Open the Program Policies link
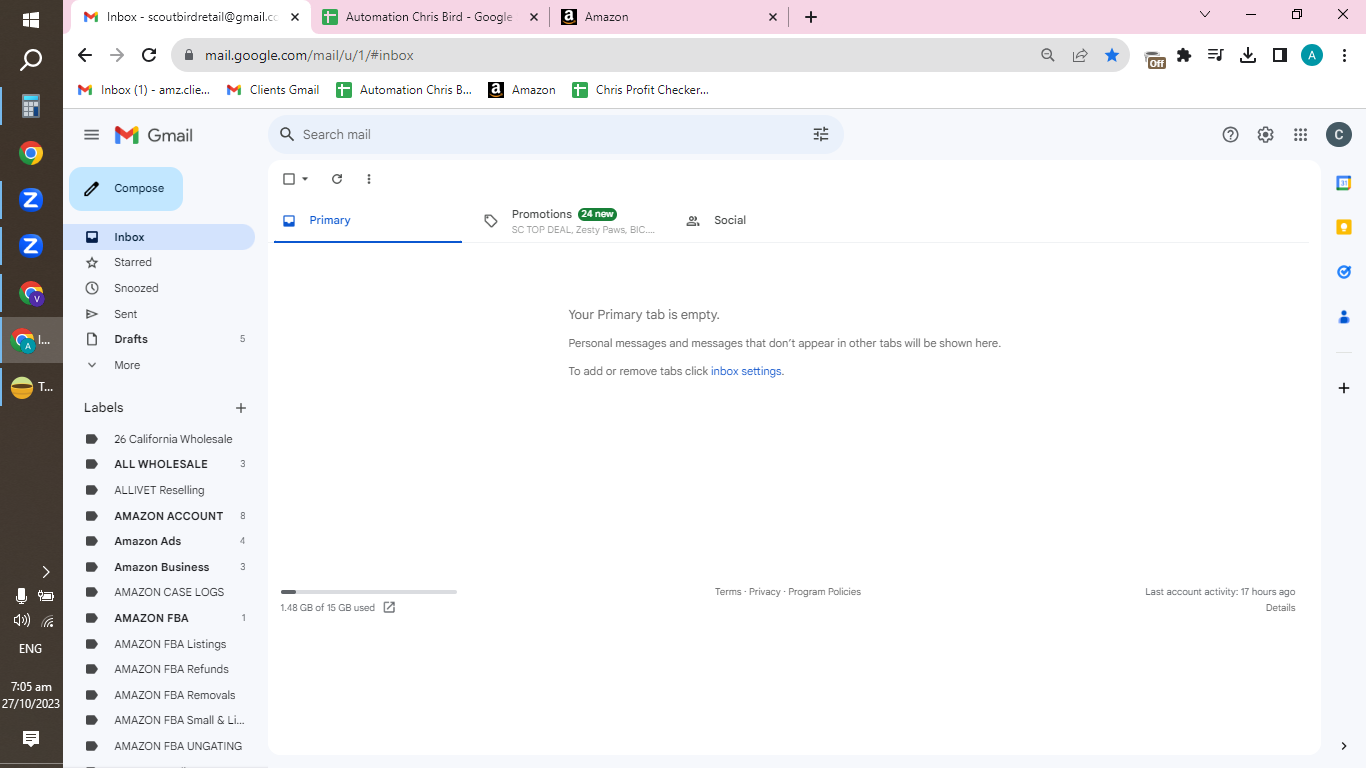Viewport: 1366px width, 768px height. click(x=824, y=592)
